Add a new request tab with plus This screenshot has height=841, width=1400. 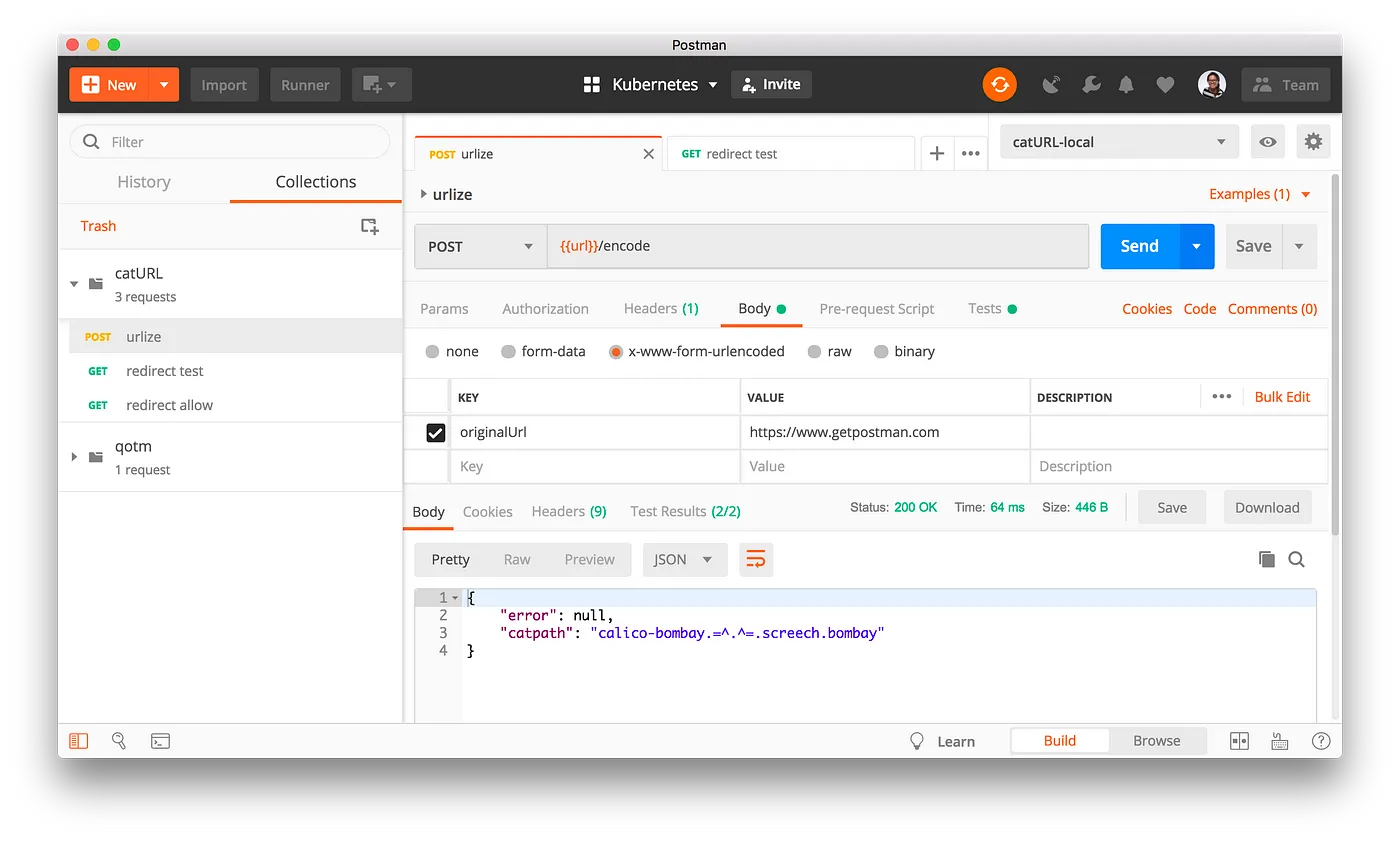click(937, 153)
